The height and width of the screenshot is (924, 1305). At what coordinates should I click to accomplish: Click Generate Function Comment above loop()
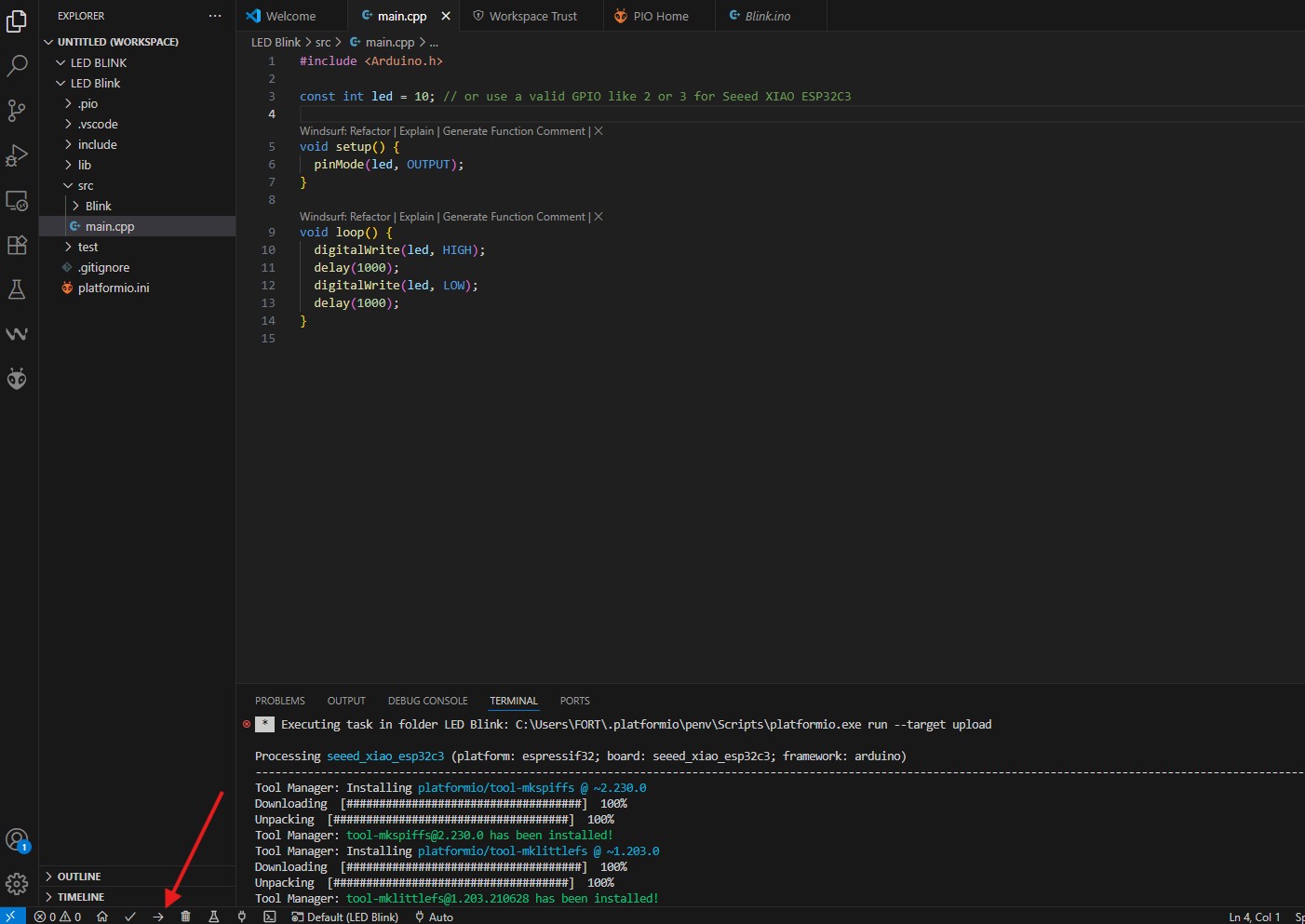click(x=514, y=217)
